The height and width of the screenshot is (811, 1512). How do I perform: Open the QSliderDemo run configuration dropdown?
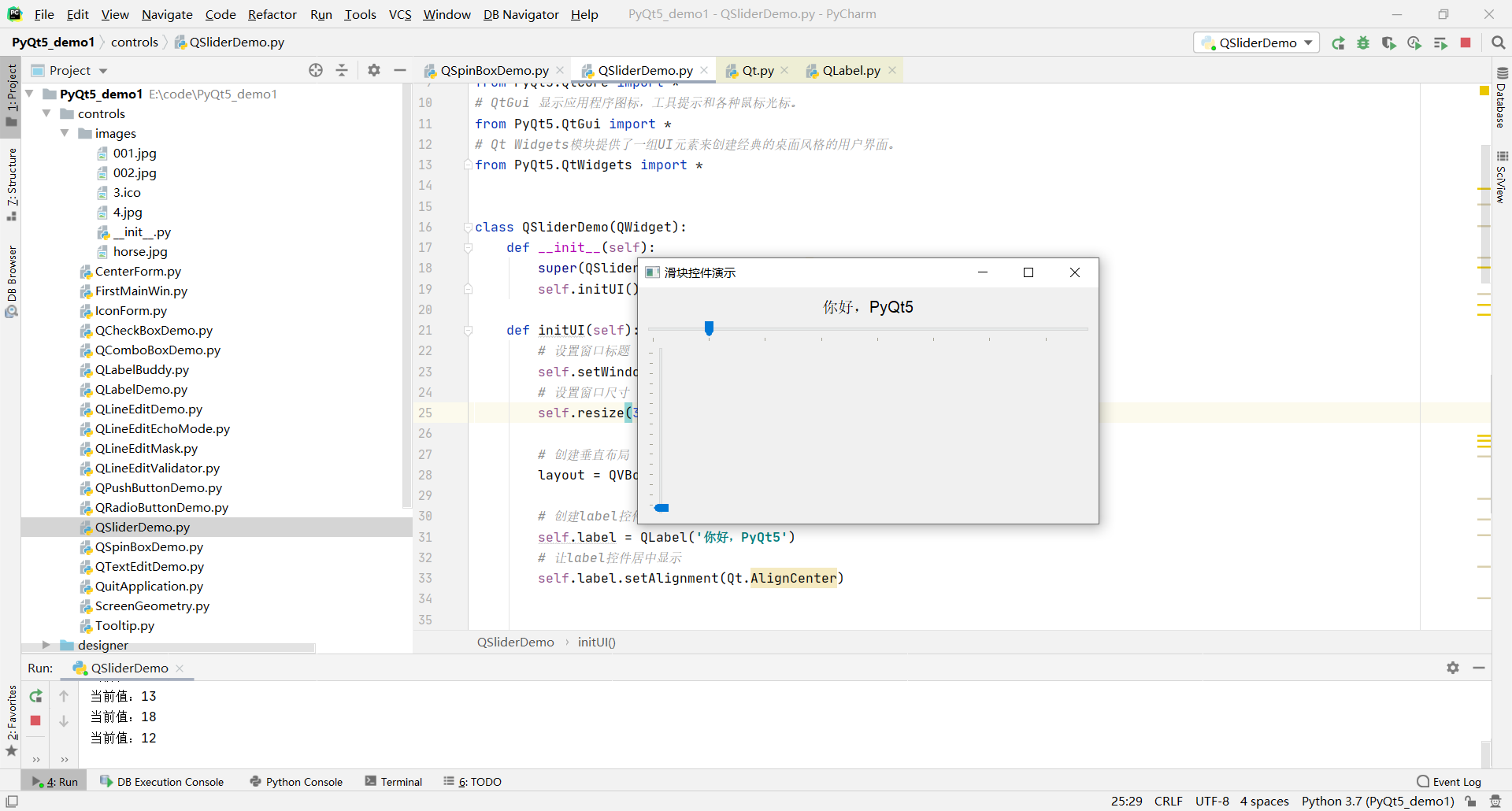coord(1257,43)
